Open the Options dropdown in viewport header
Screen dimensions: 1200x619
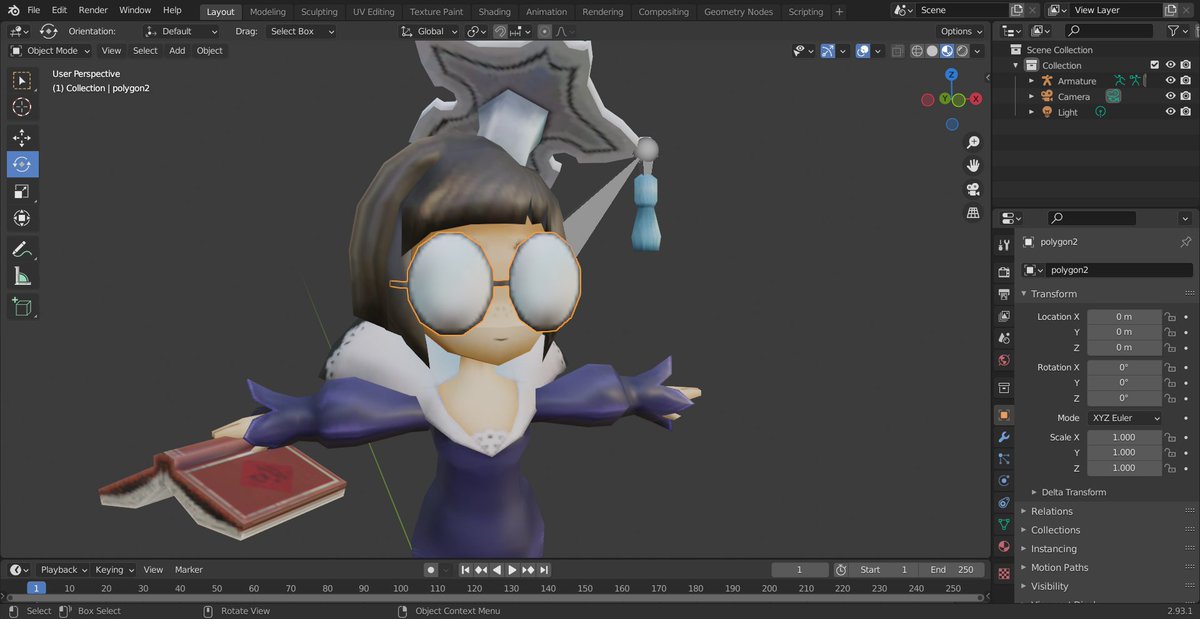tap(962, 31)
